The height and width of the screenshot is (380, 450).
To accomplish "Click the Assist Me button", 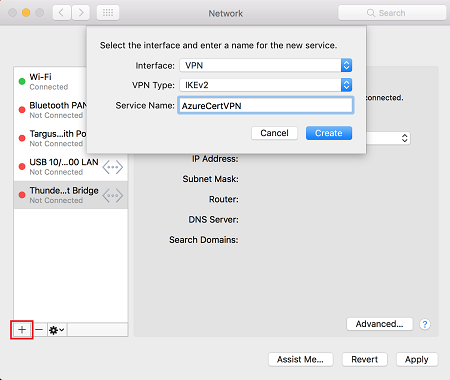I will 300,359.
